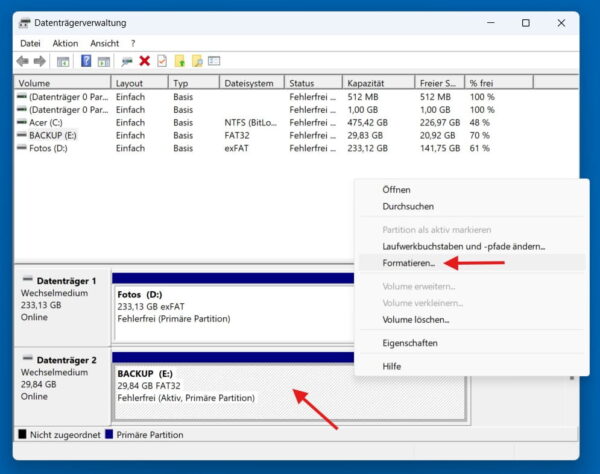Select the Fotos (D:) partition block
Screen dimensions: 600x474
tap(234, 314)
